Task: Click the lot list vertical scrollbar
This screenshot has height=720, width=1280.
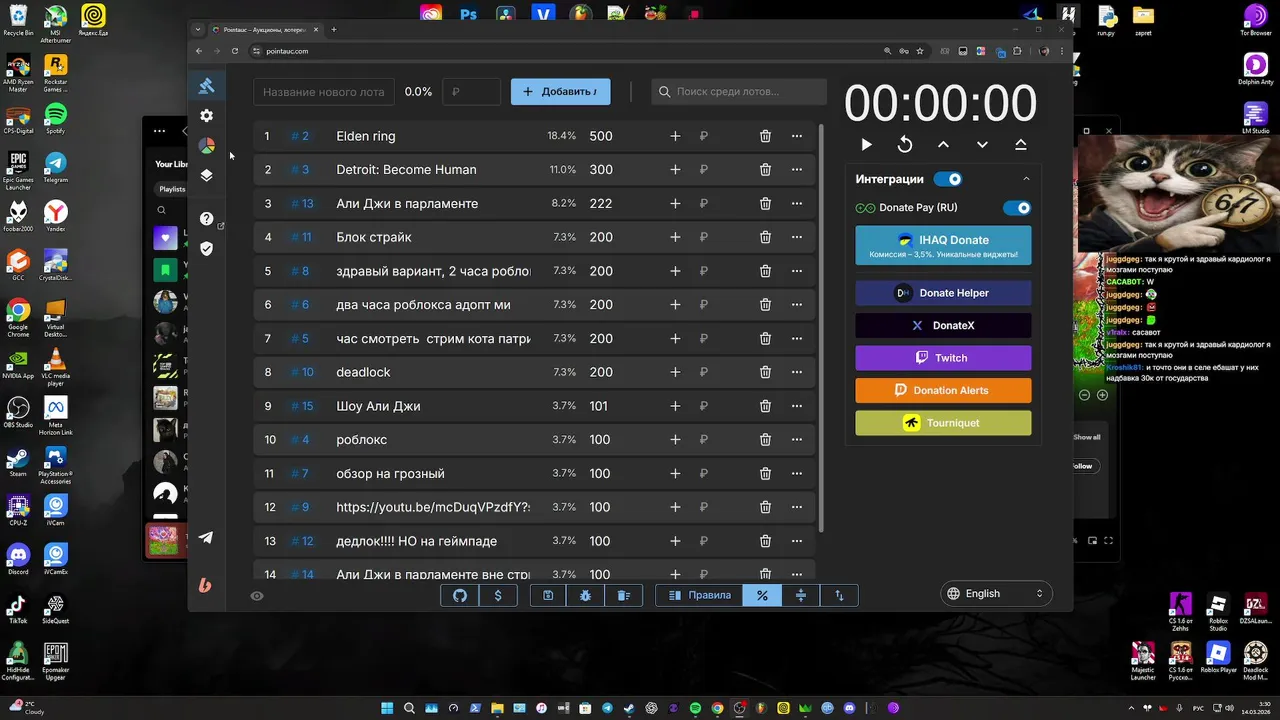Action: click(822, 328)
